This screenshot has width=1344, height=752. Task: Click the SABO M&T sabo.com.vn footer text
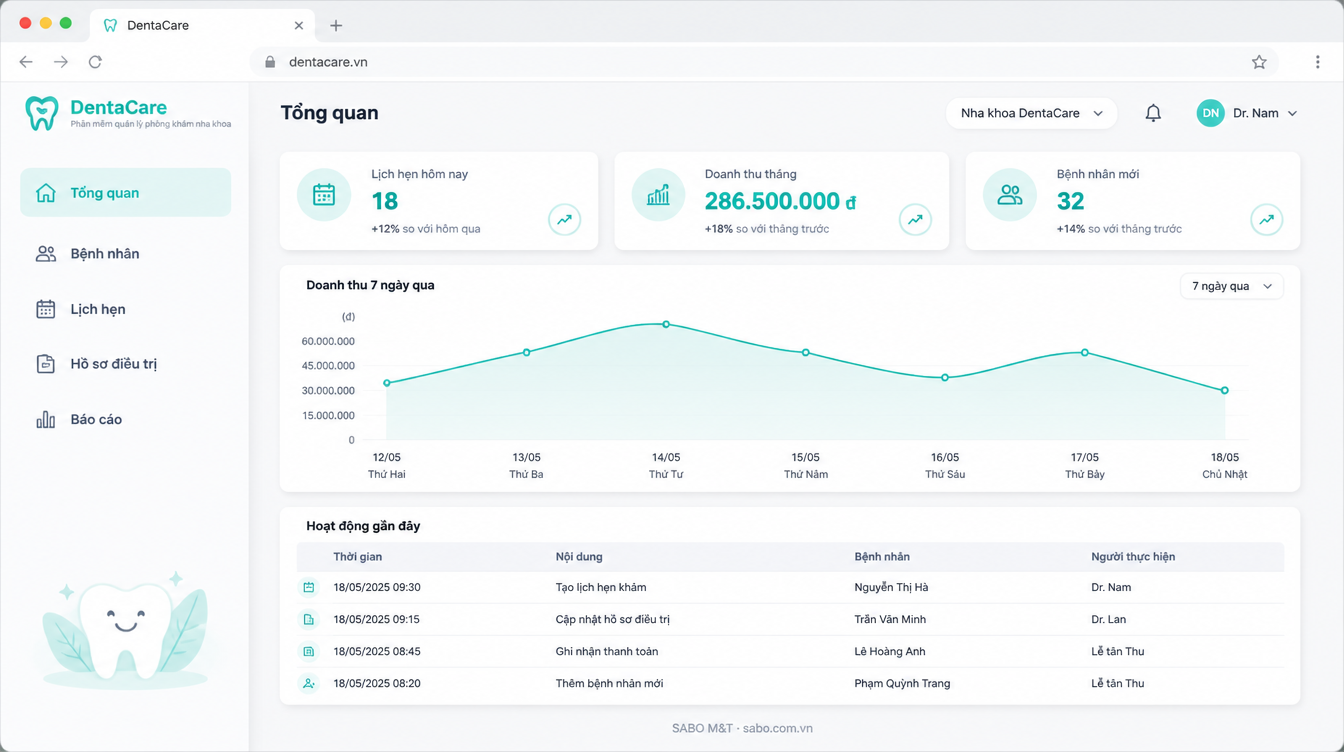point(742,729)
